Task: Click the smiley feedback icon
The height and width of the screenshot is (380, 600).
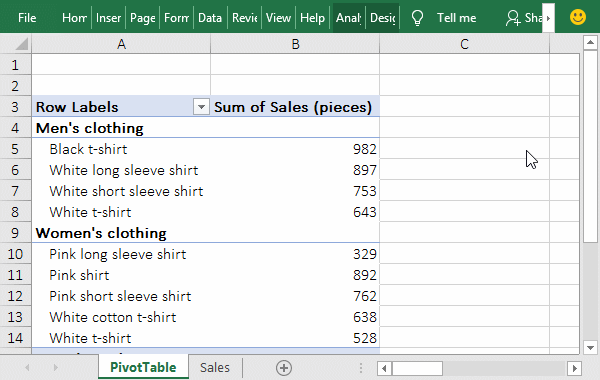Action: (x=577, y=17)
